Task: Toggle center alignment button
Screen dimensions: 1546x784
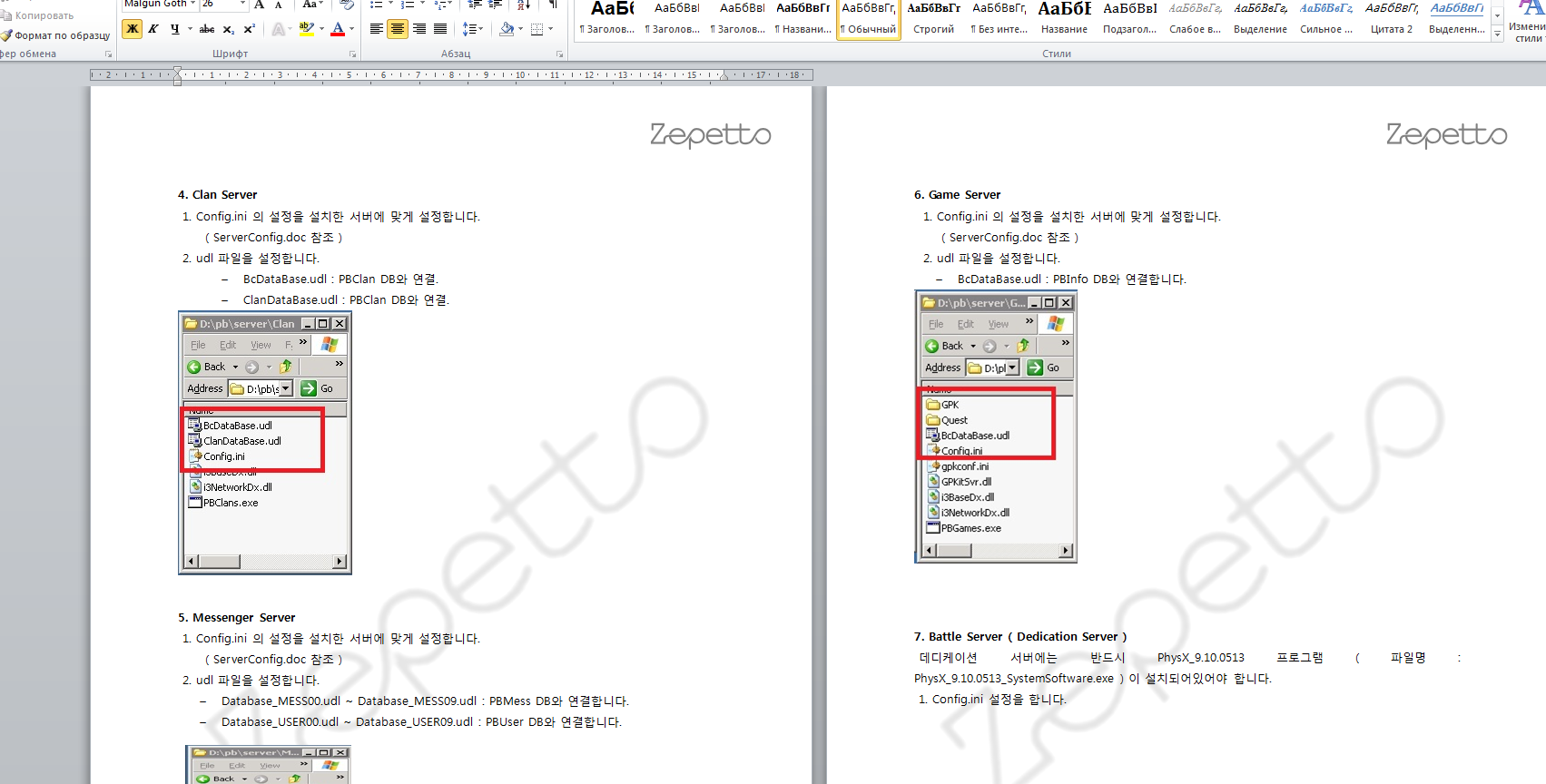Action: [398, 29]
